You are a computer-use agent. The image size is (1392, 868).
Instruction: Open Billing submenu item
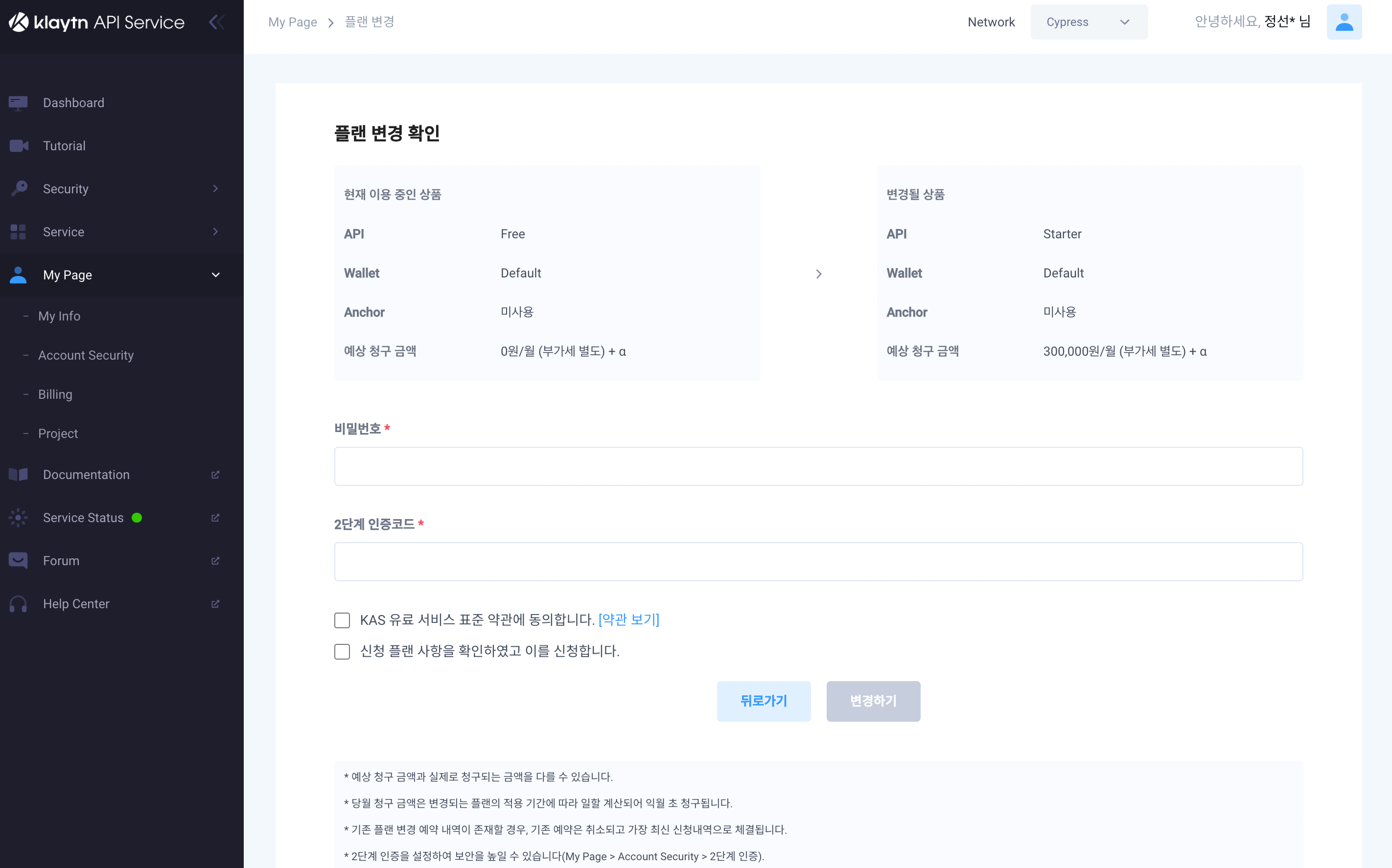pyautogui.click(x=55, y=394)
